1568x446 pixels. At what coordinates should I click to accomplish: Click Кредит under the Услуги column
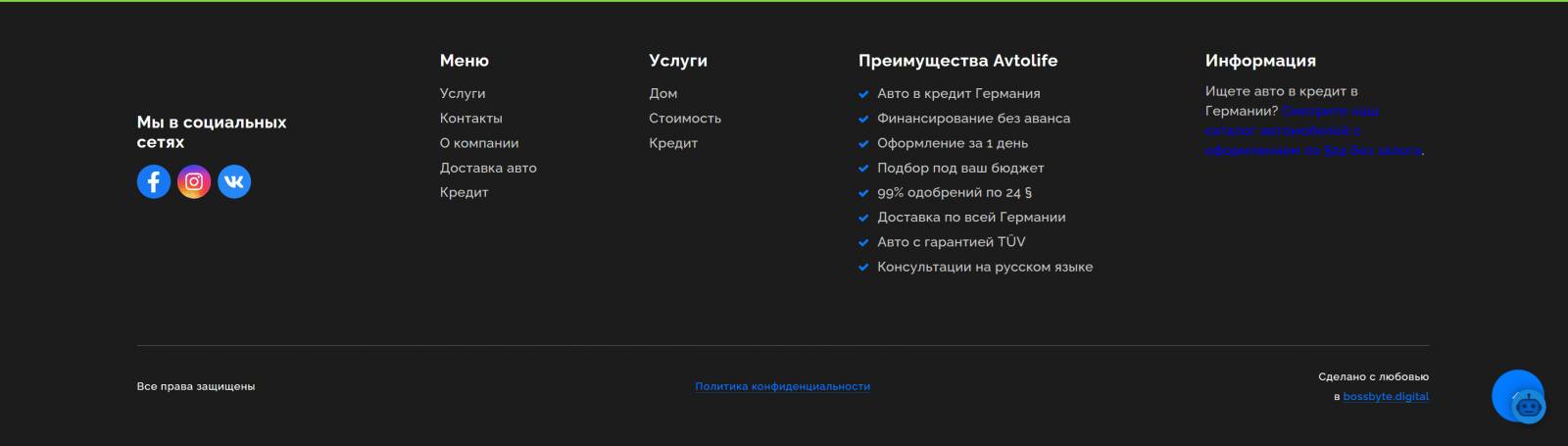tap(673, 143)
